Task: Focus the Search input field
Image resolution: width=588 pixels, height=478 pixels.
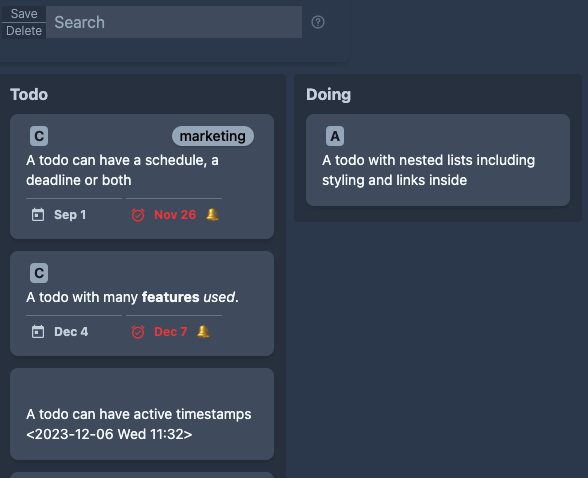Action: pos(174,22)
